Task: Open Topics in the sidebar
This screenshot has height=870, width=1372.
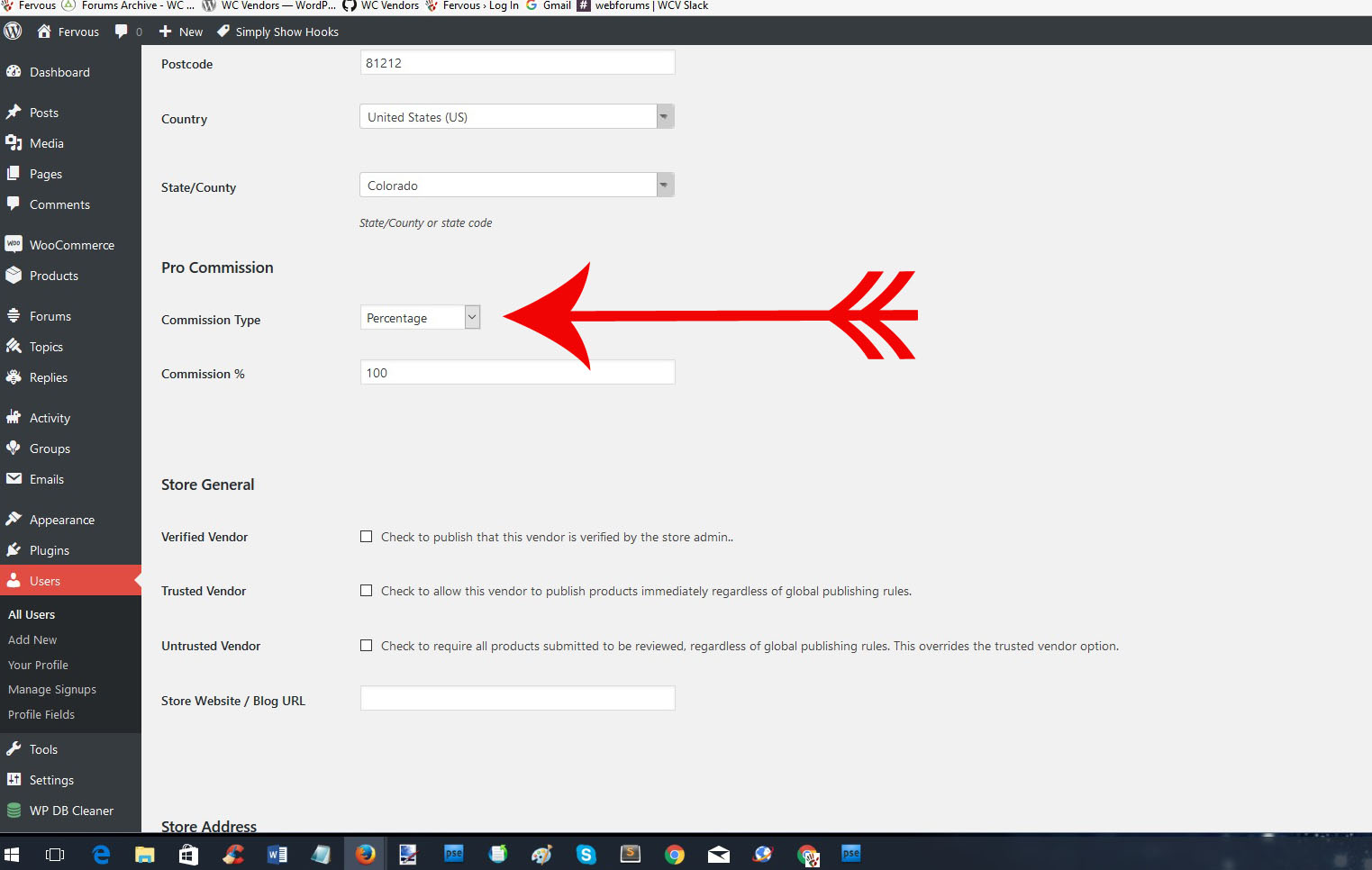Action: [46, 347]
